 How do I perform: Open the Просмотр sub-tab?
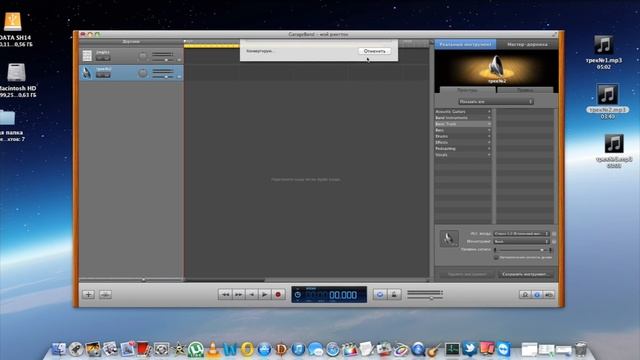(x=467, y=90)
